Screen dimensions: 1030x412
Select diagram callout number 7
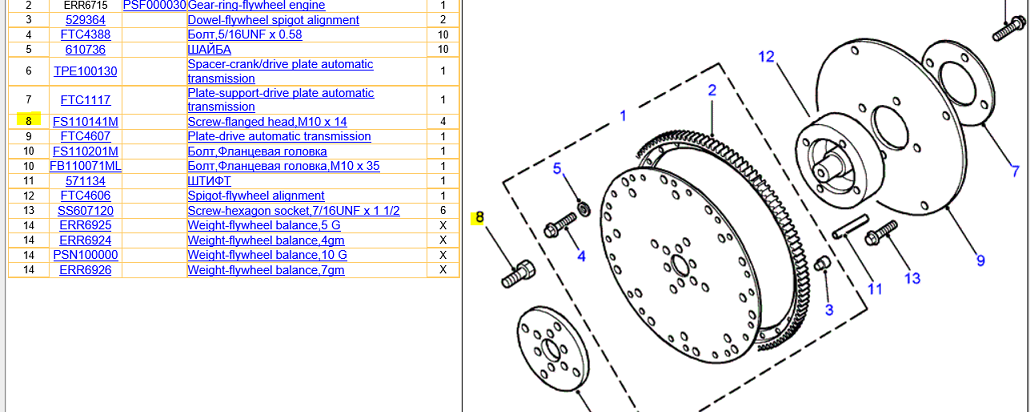tap(1013, 170)
